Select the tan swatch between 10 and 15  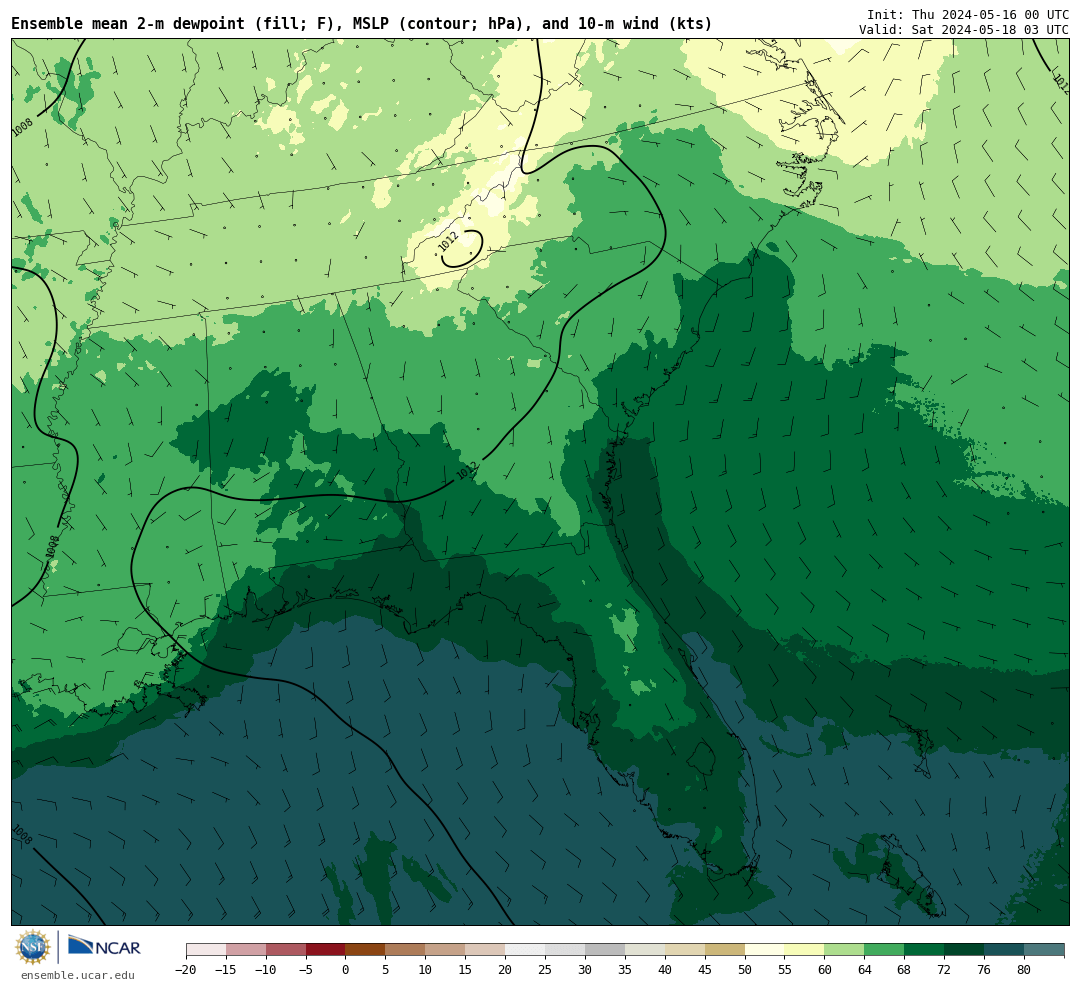click(x=445, y=950)
